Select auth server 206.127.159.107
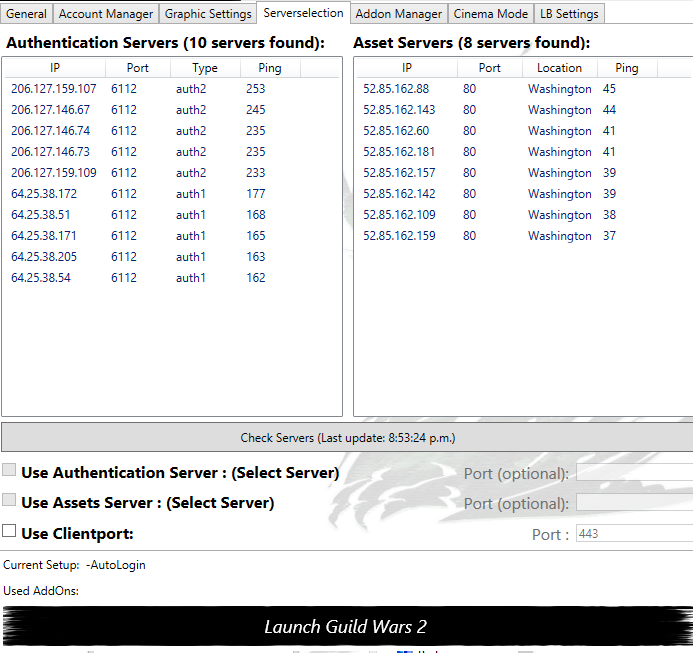The image size is (693, 653). click(x=172, y=89)
